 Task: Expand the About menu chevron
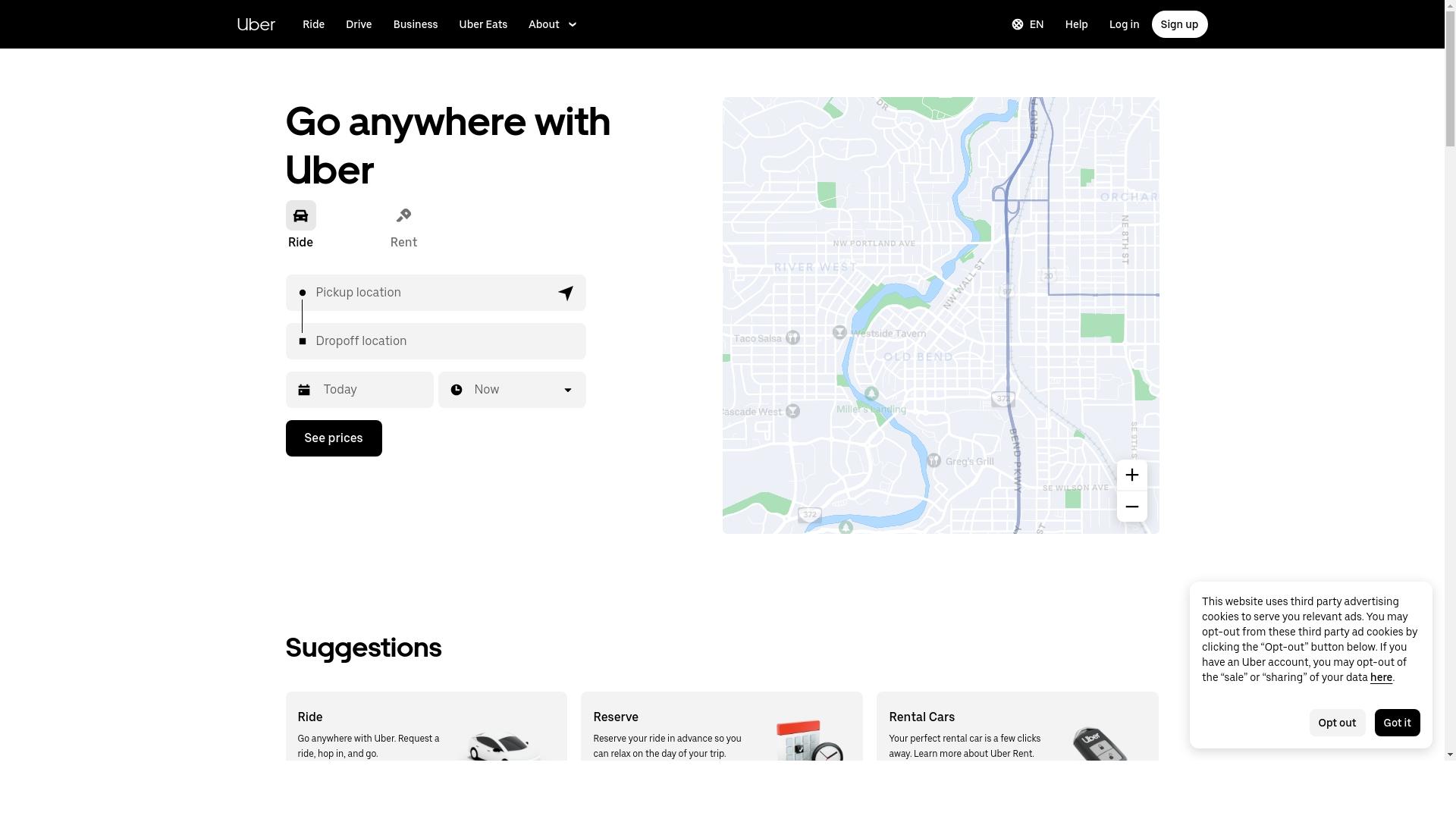(573, 24)
